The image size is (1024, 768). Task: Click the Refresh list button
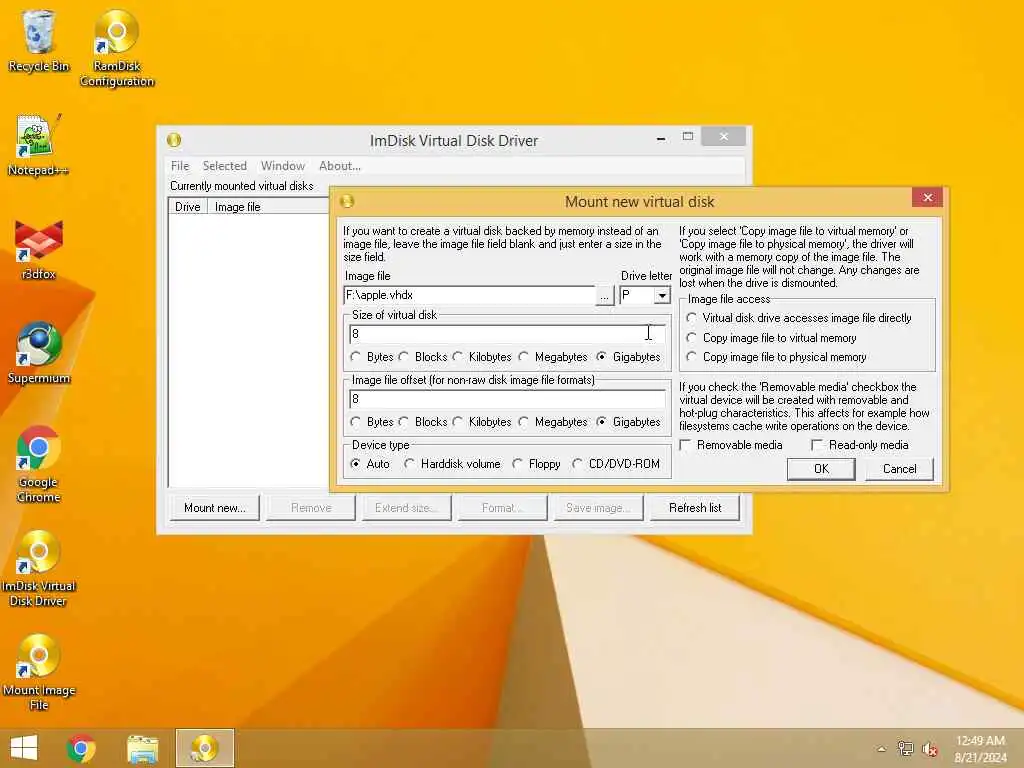[695, 507]
